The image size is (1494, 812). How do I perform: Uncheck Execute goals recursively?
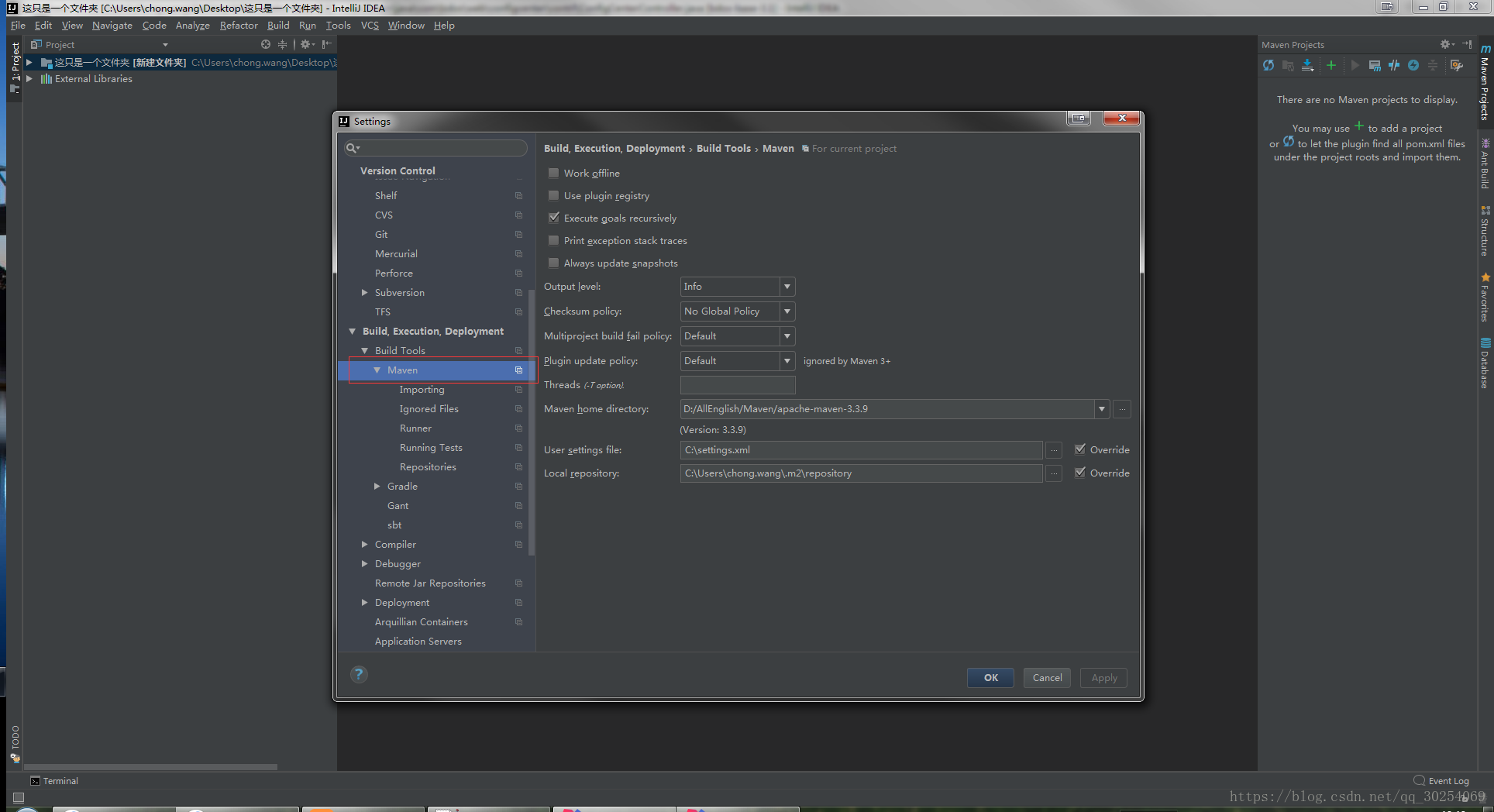553,218
